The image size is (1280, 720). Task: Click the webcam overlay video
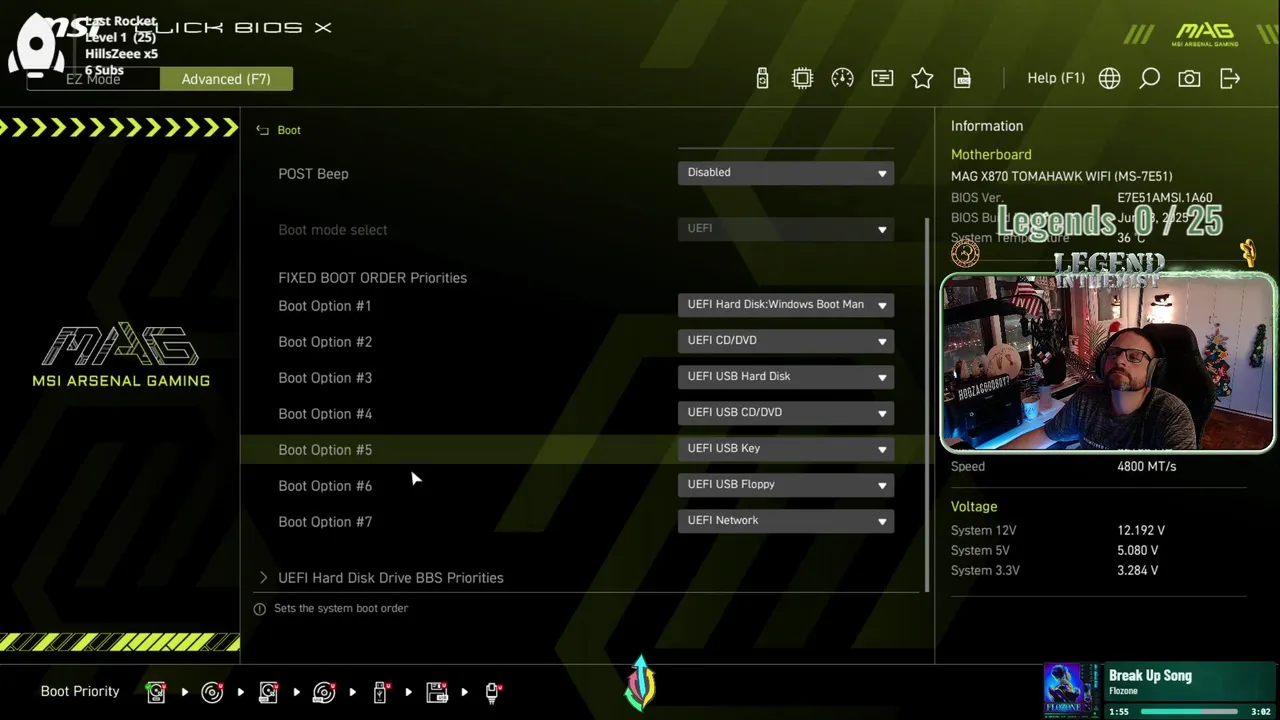click(x=1107, y=363)
